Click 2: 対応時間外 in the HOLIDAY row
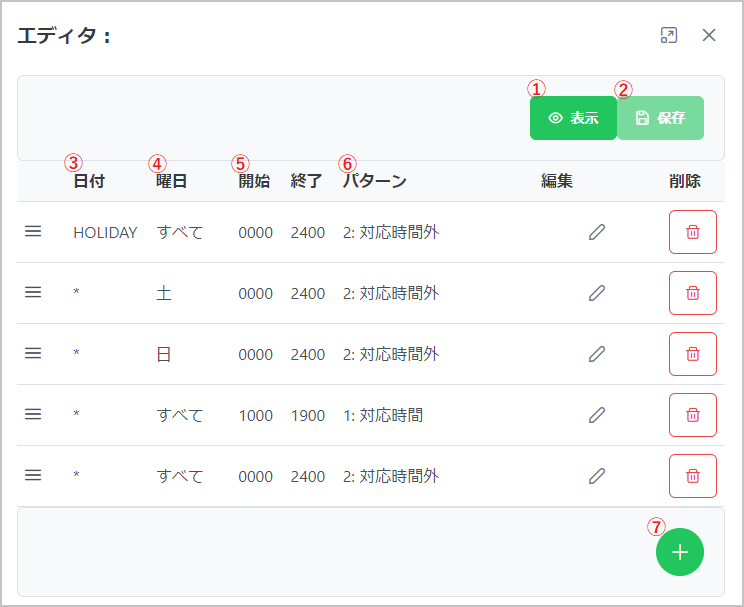The height and width of the screenshot is (607, 744). 391,233
